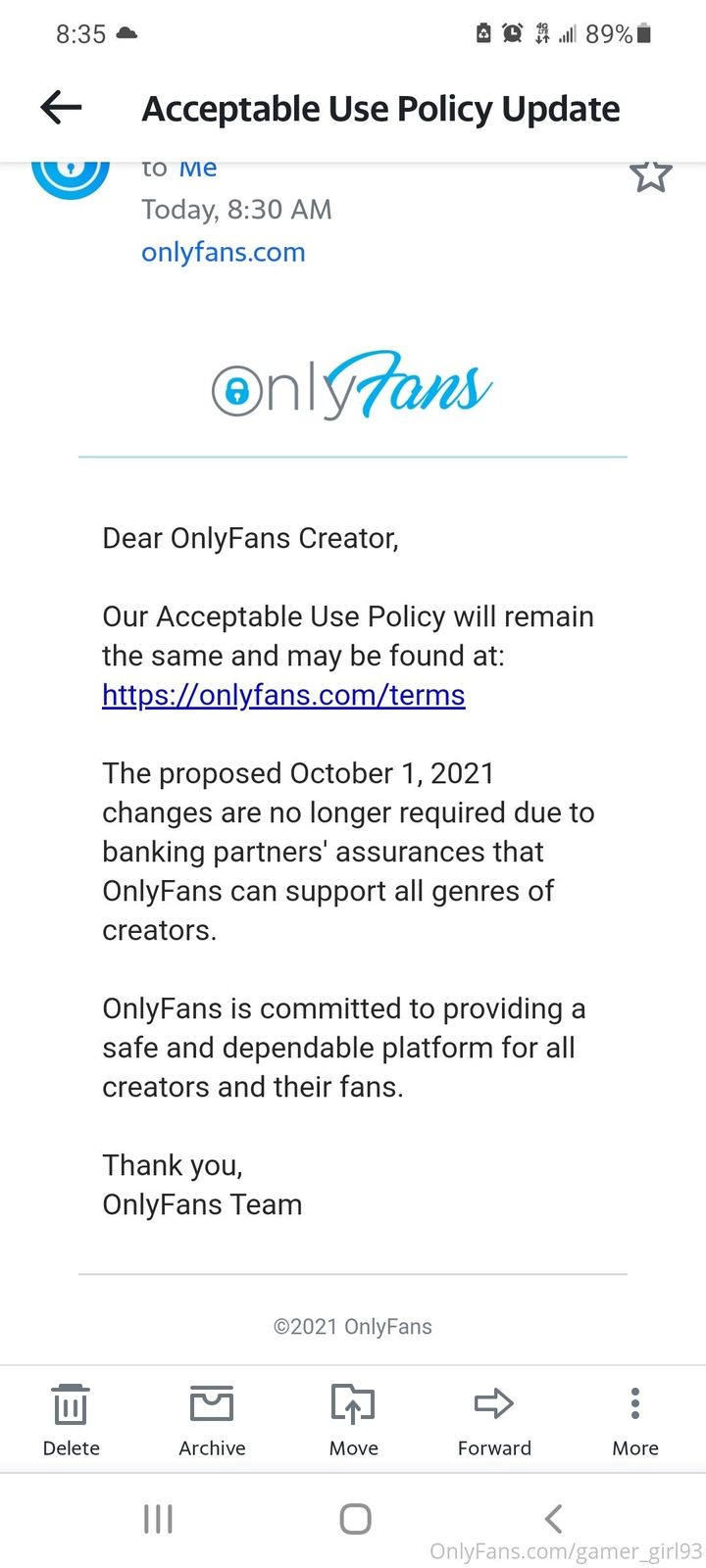The width and height of the screenshot is (706, 1568).
Task: Open the More options menu
Action: [635, 1418]
